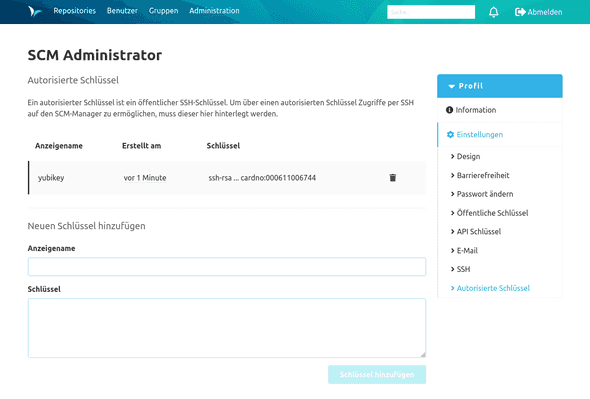Screen dimensions: 590x399
Task: Click the yubikey name cell
Action: (x=51, y=178)
